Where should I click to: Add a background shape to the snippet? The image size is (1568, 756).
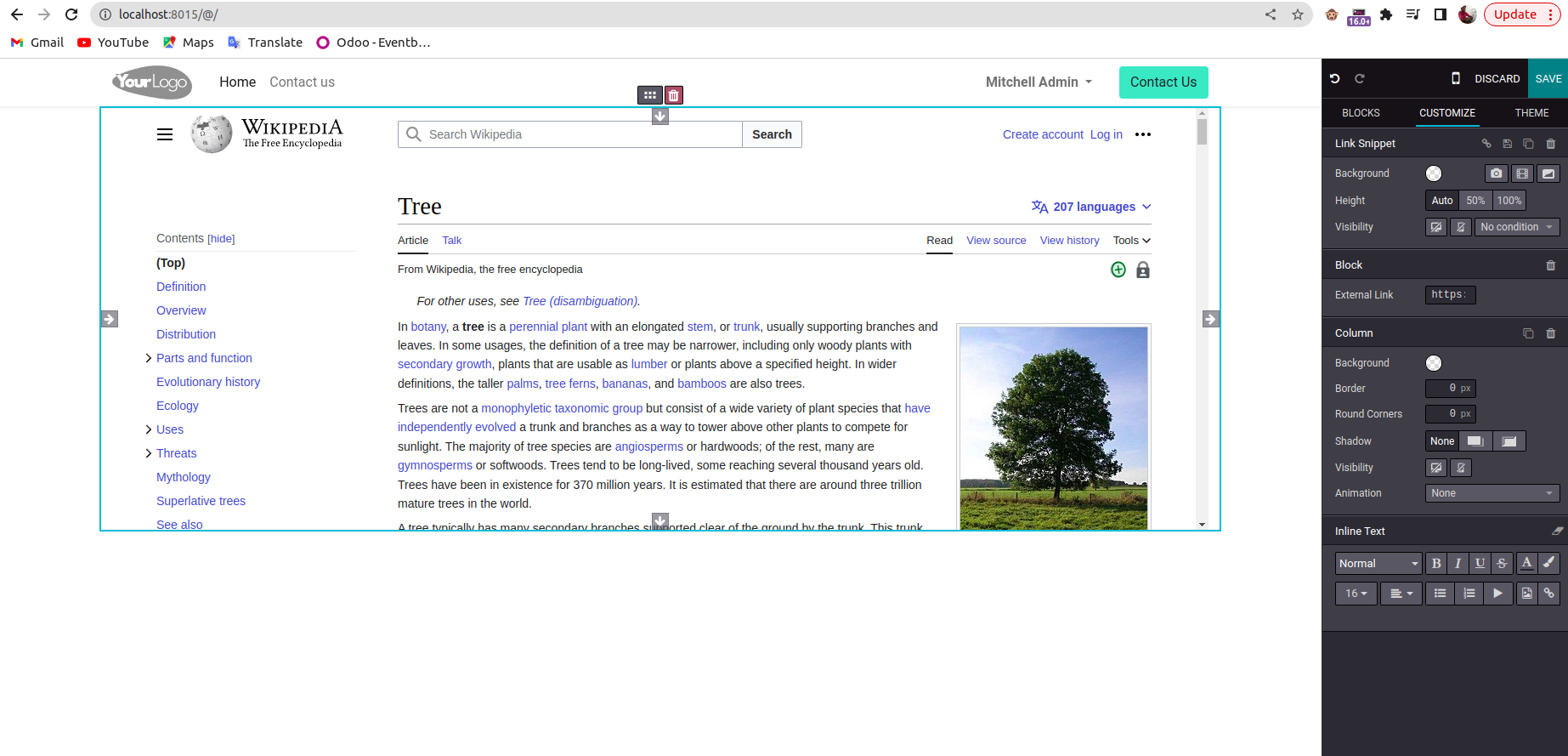coord(1548,173)
